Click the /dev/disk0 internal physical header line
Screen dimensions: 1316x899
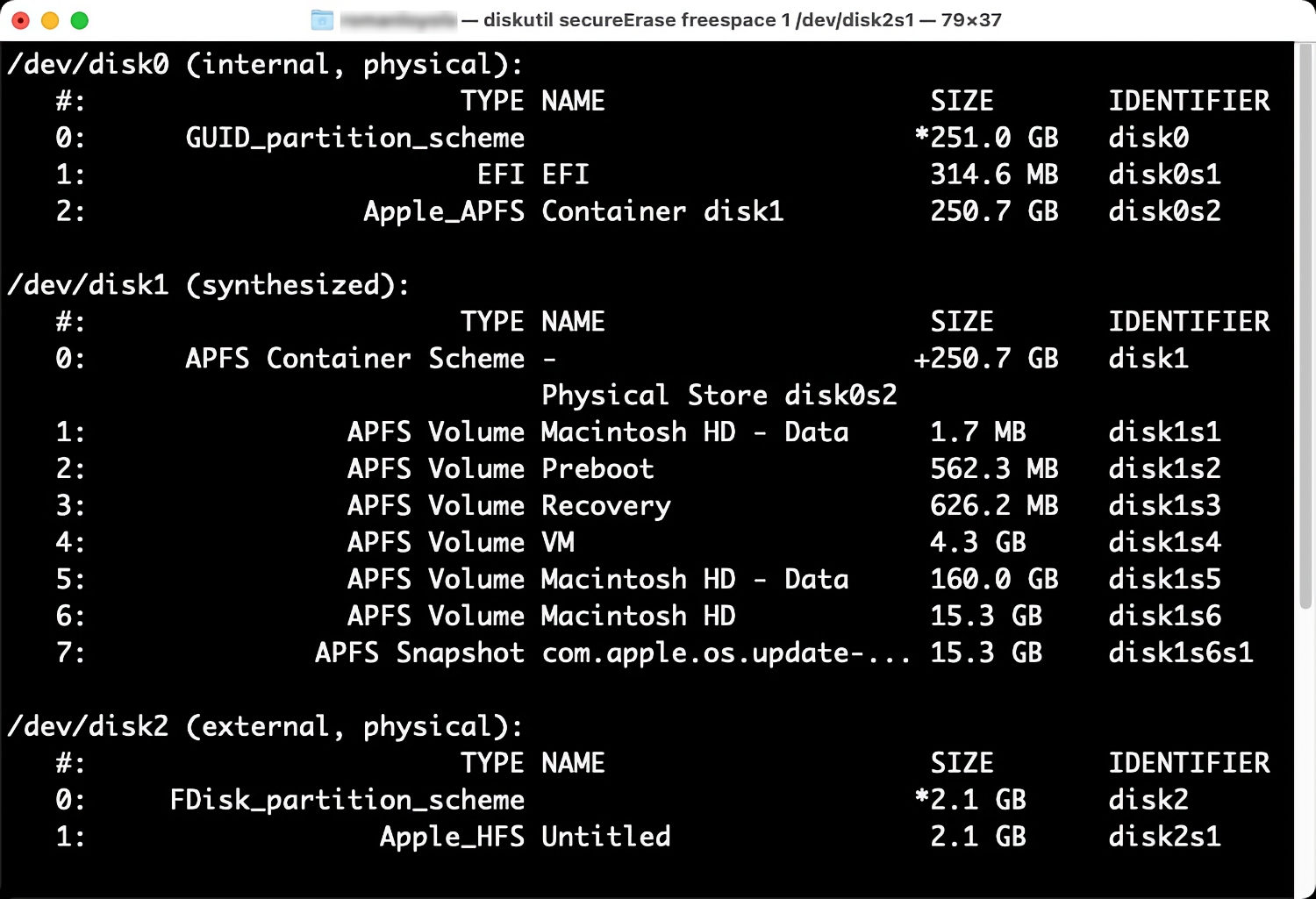click(x=263, y=63)
